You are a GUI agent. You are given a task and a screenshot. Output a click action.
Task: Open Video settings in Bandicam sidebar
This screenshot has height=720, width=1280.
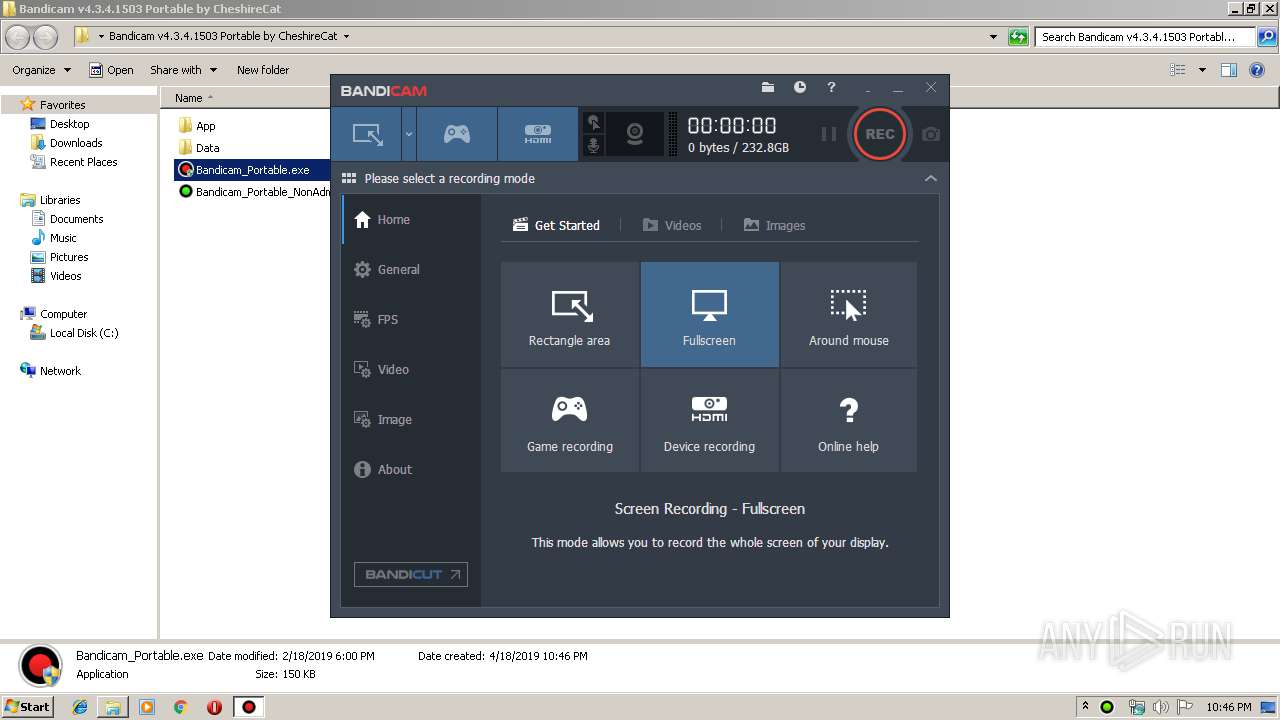(411, 370)
